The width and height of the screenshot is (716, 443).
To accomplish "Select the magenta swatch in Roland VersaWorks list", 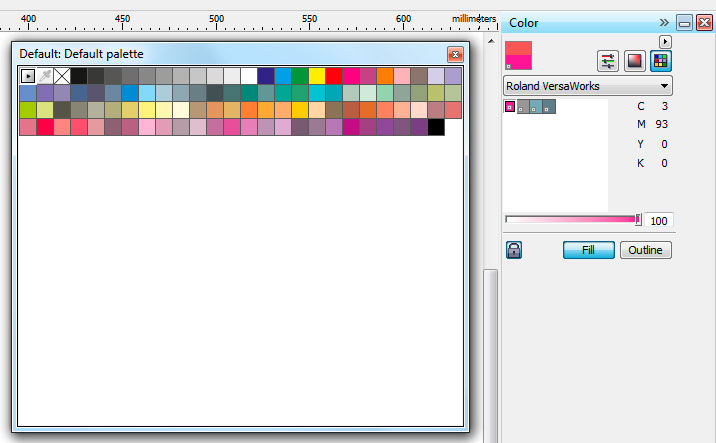I will (x=510, y=106).
